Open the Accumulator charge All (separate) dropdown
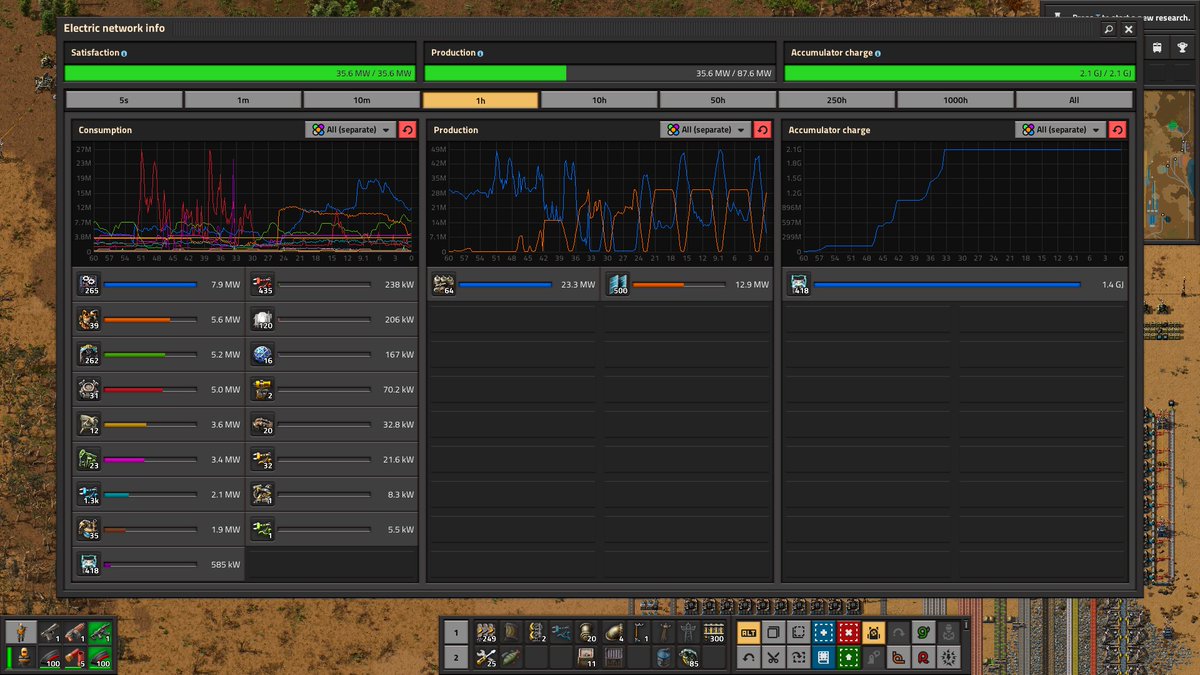The image size is (1200, 675). coord(1059,130)
